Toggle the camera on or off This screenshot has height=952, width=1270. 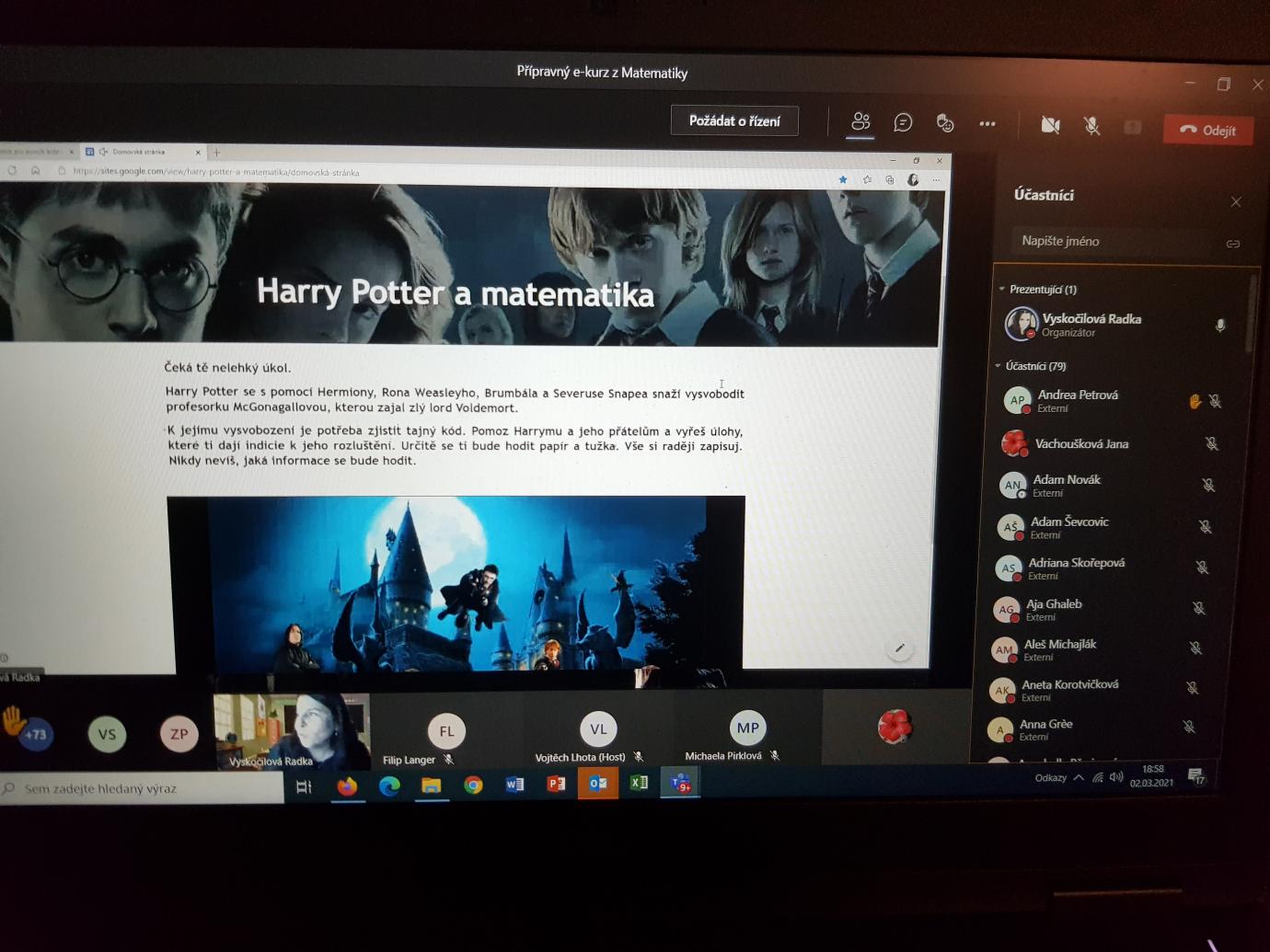(x=1050, y=125)
